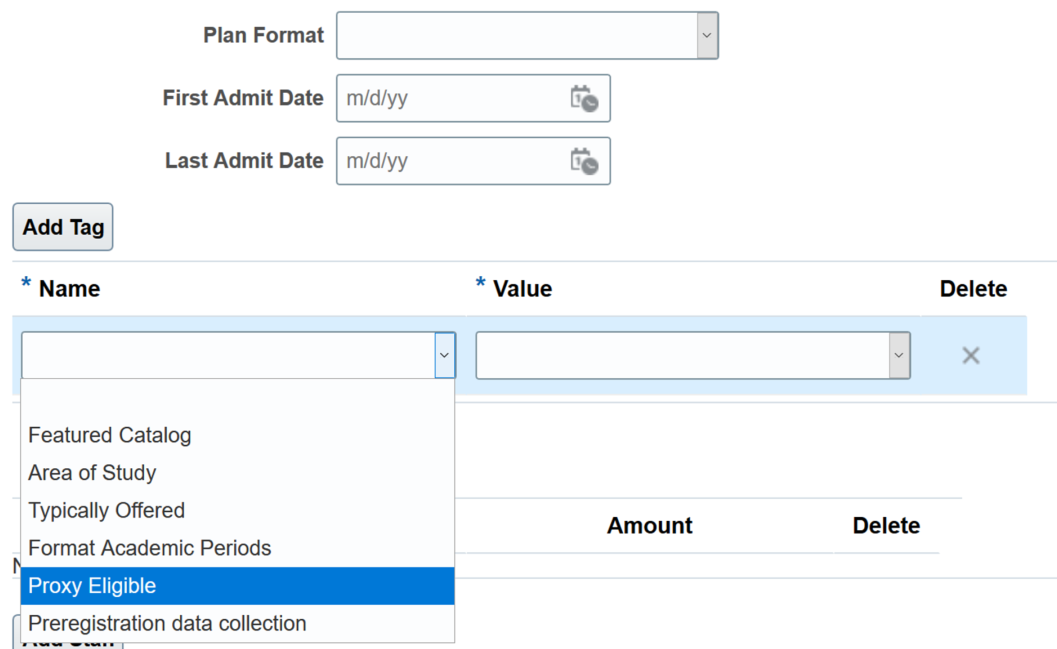This screenshot has height=649, width=1057.
Task: Expand the Plan Format dropdown arrow
Action: coord(706,36)
